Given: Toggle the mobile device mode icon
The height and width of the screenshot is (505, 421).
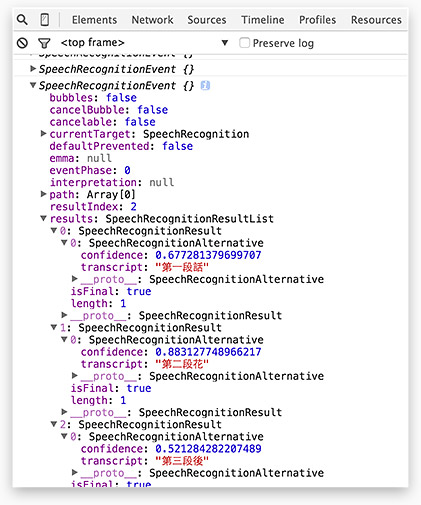Looking at the screenshot, I should pyautogui.click(x=45, y=20).
